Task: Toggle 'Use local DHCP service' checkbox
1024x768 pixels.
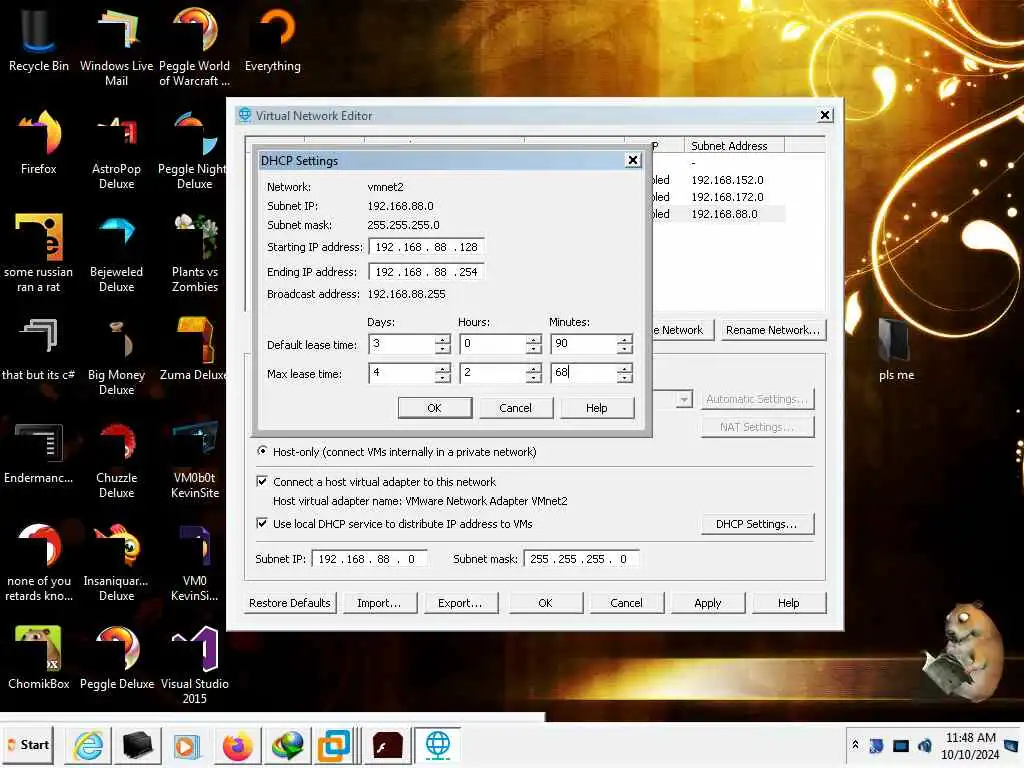Action: [x=262, y=523]
